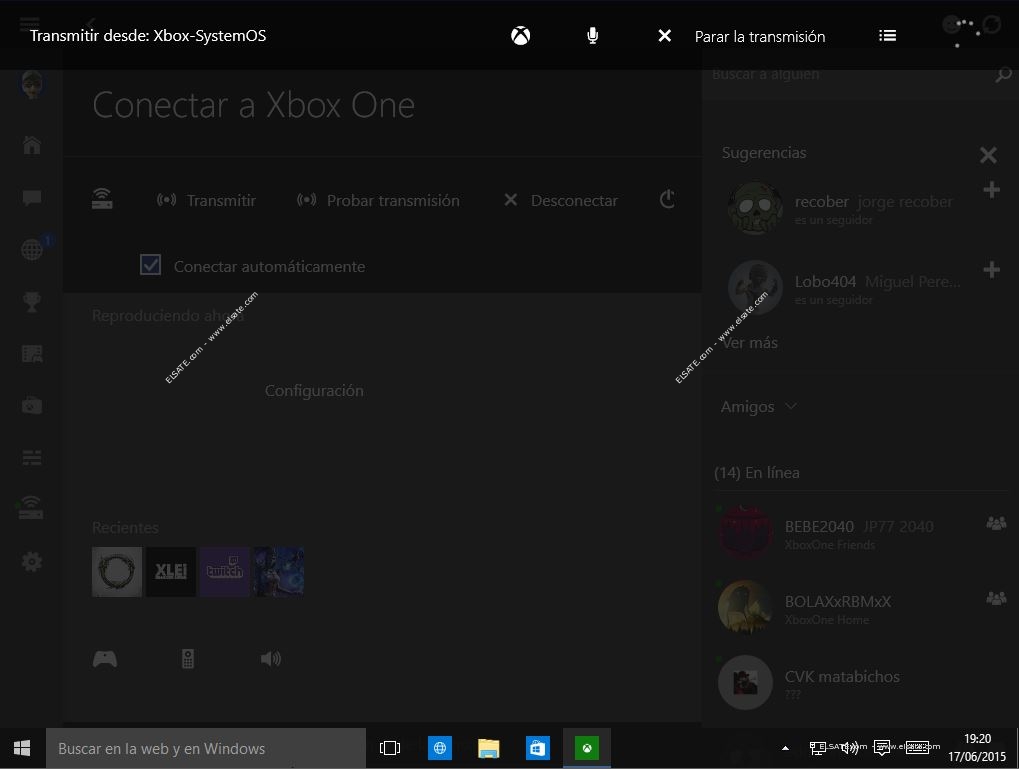Click the volume speaker icon below Recientes
This screenshot has height=769, width=1019.
pos(270,659)
